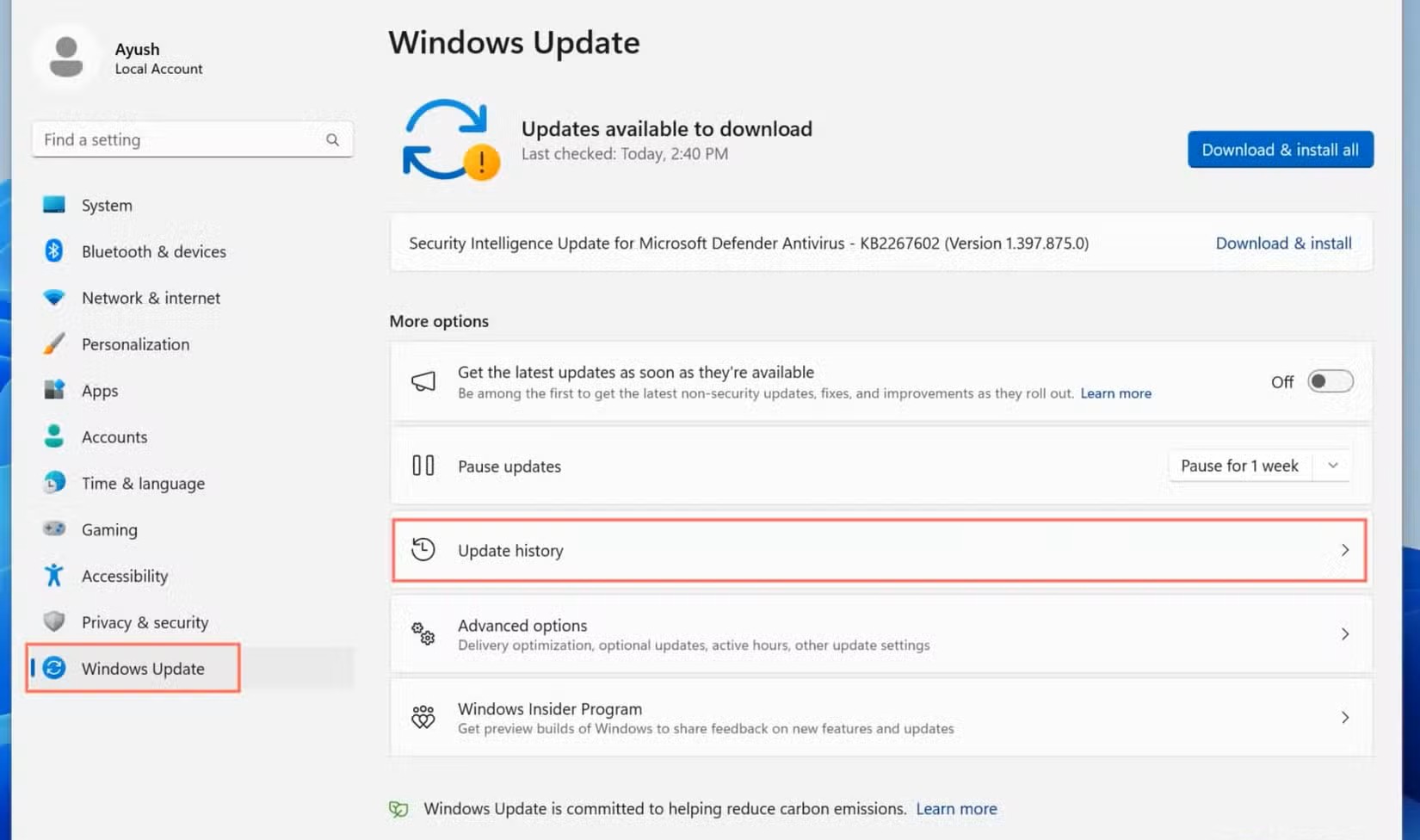Download & install the Defender Antivirus update
The width and height of the screenshot is (1420, 840).
(1283, 243)
